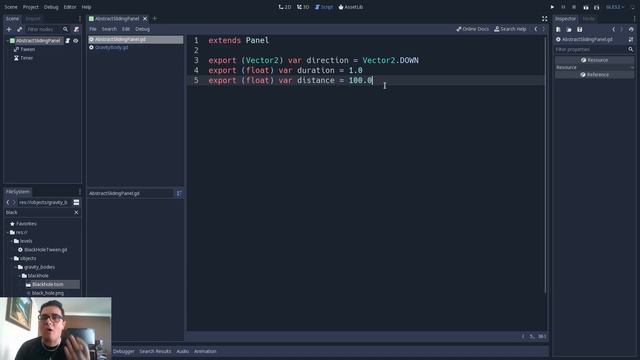
Task: Play a custom scene
Action: (x=597, y=7)
